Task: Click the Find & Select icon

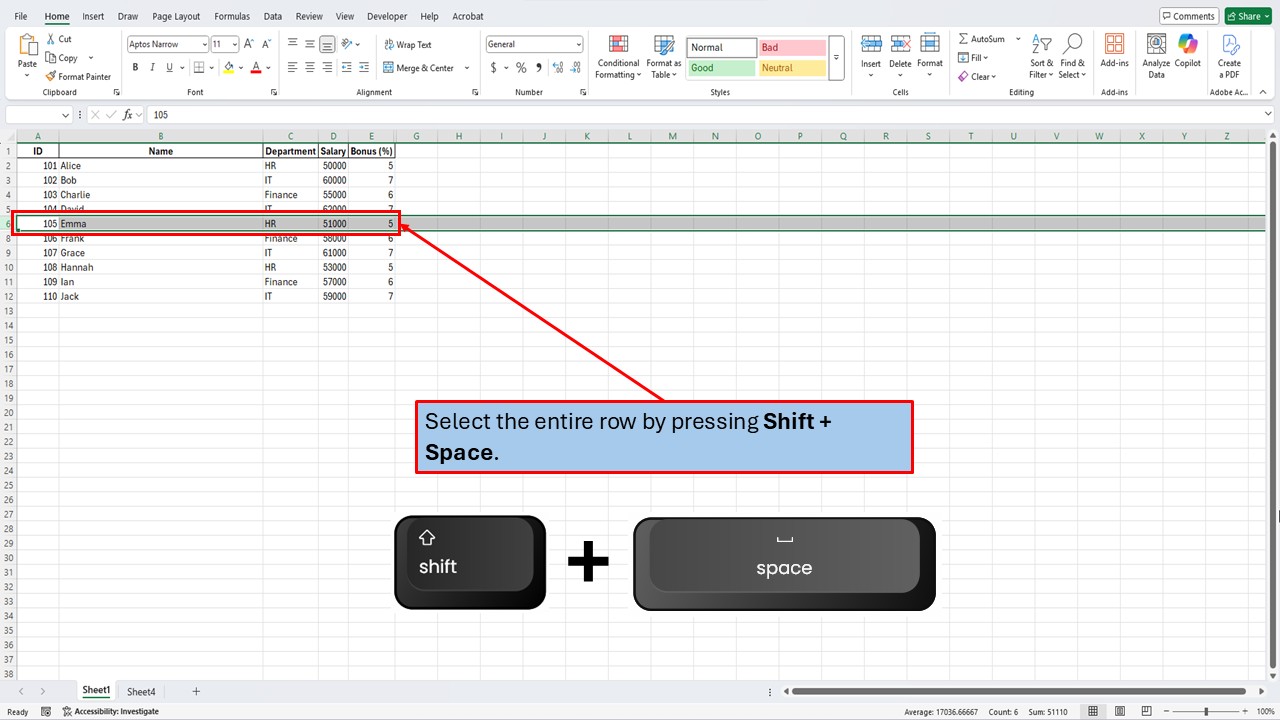Action: point(1072,57)
